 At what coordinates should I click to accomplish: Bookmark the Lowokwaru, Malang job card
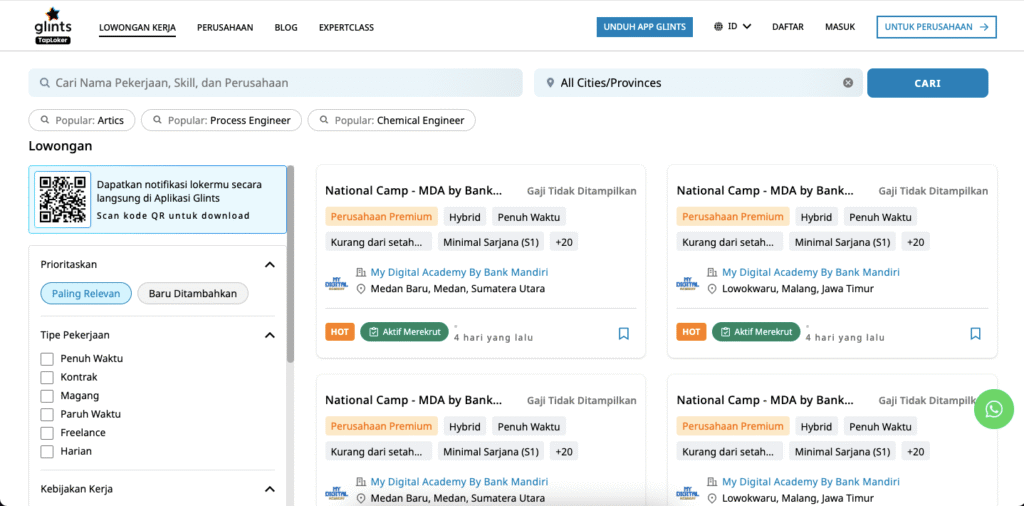coord(975,334)
